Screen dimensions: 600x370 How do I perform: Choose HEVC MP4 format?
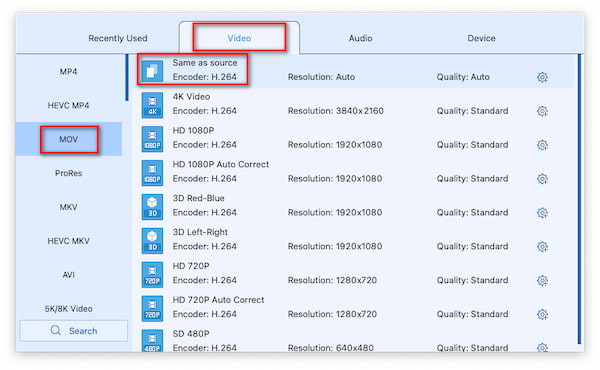point(68,105)
